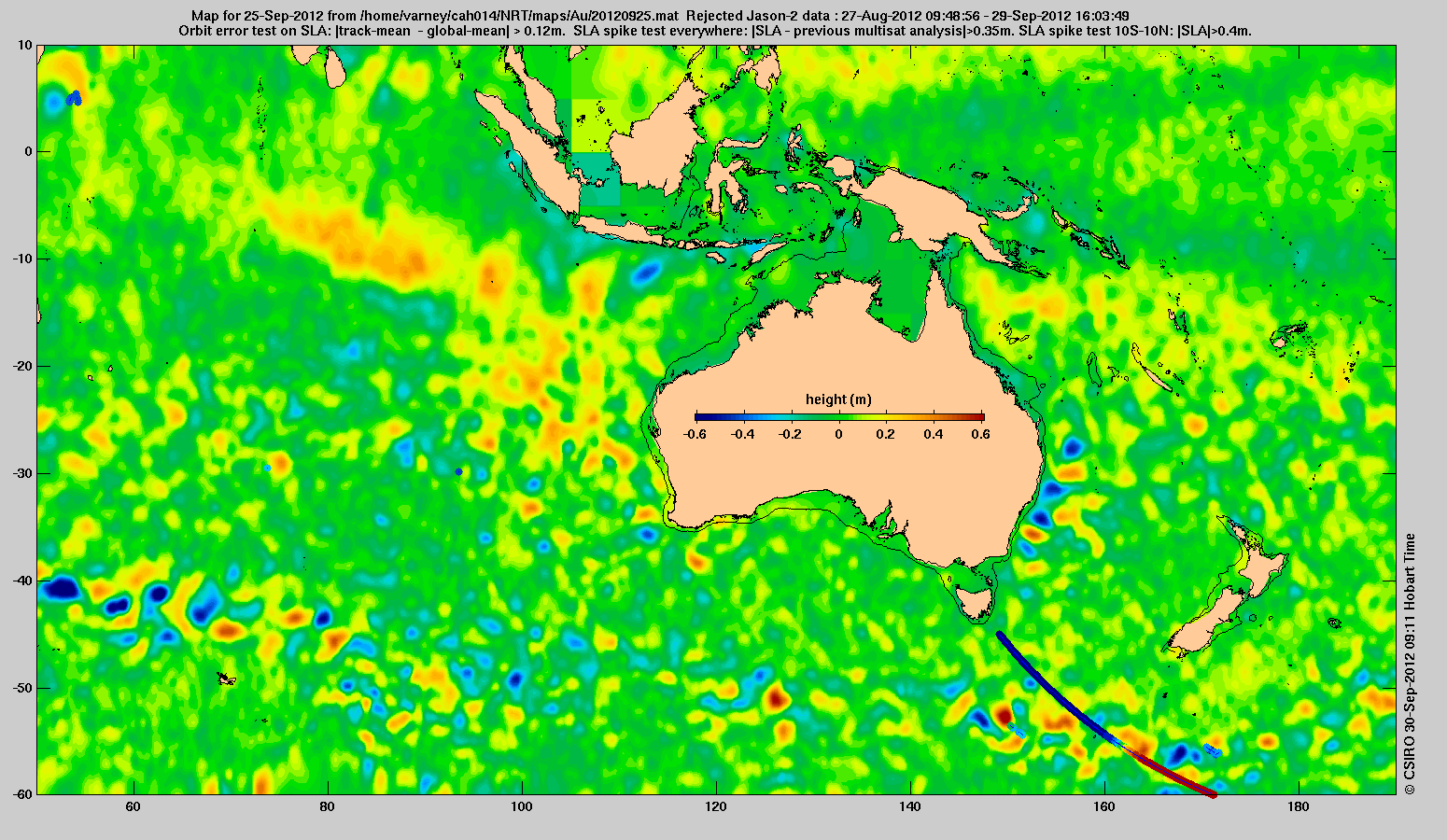
Task: Click the 0 latitude label on the y-axis
Action: pos(29,151)
